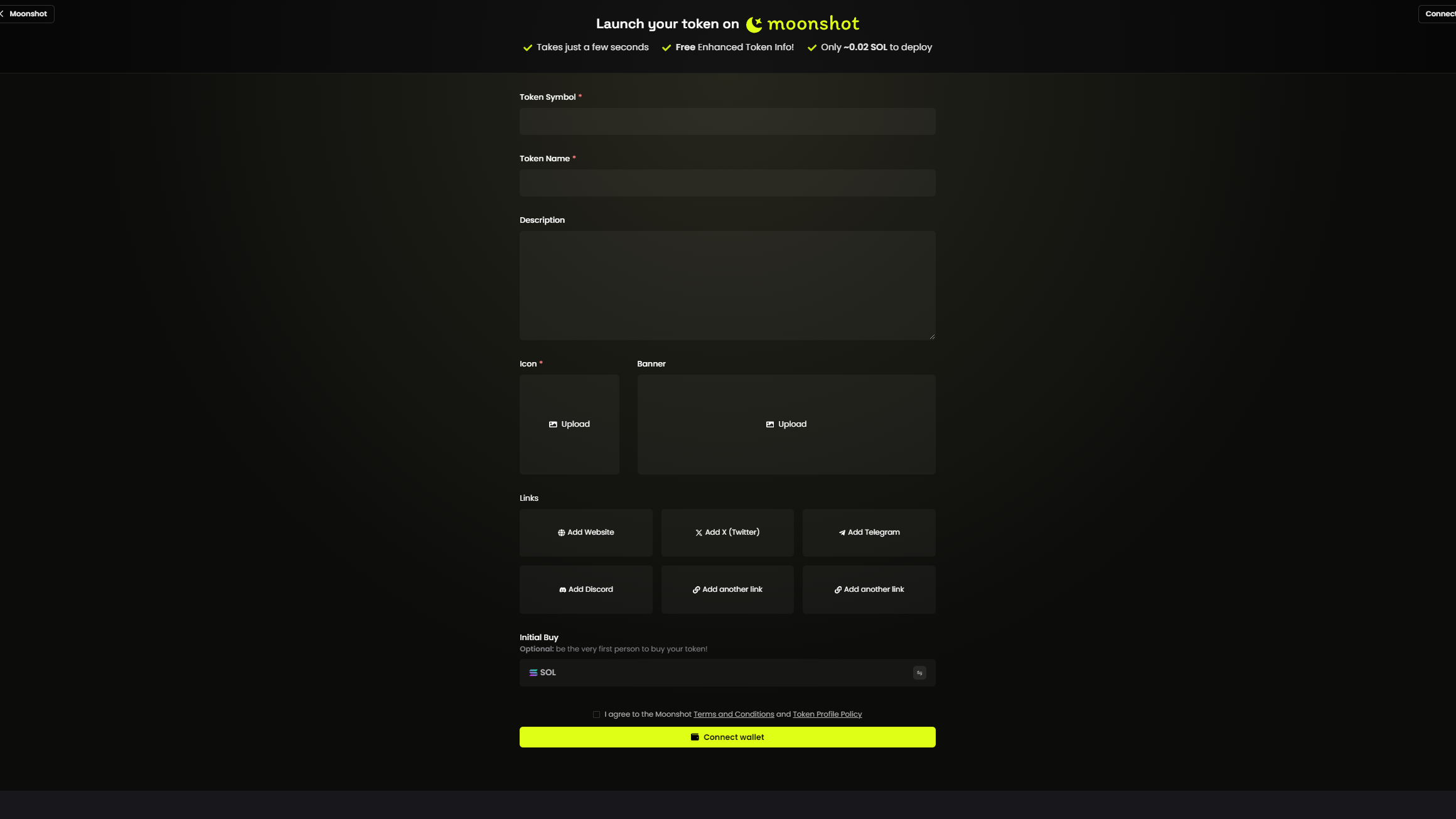Click Add X (Twitter) button
Image resolution: width=1456 pixels, height=819 pixels.
click(x=727, y=532)
